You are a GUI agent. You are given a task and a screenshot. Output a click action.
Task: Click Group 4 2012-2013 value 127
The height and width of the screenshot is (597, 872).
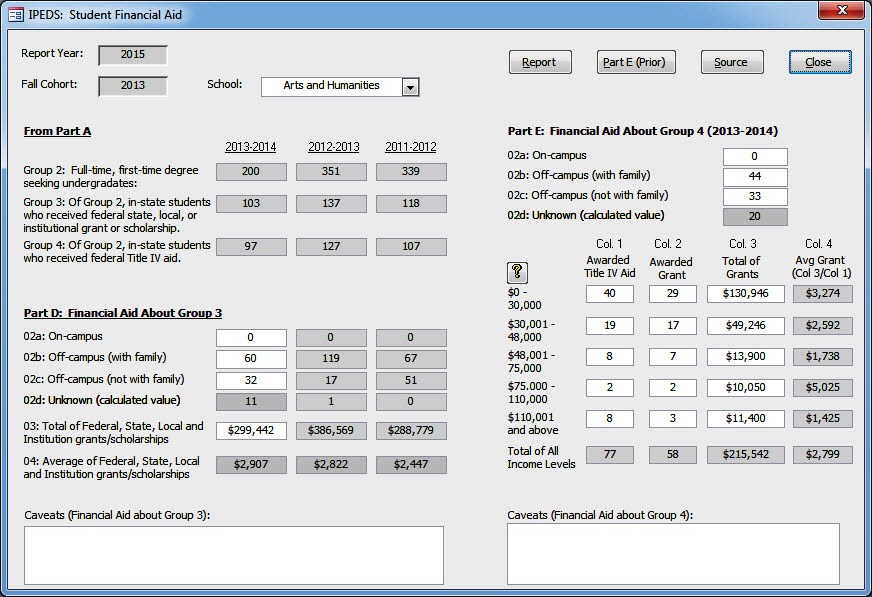pyautogui.click(x=331, y=247)
